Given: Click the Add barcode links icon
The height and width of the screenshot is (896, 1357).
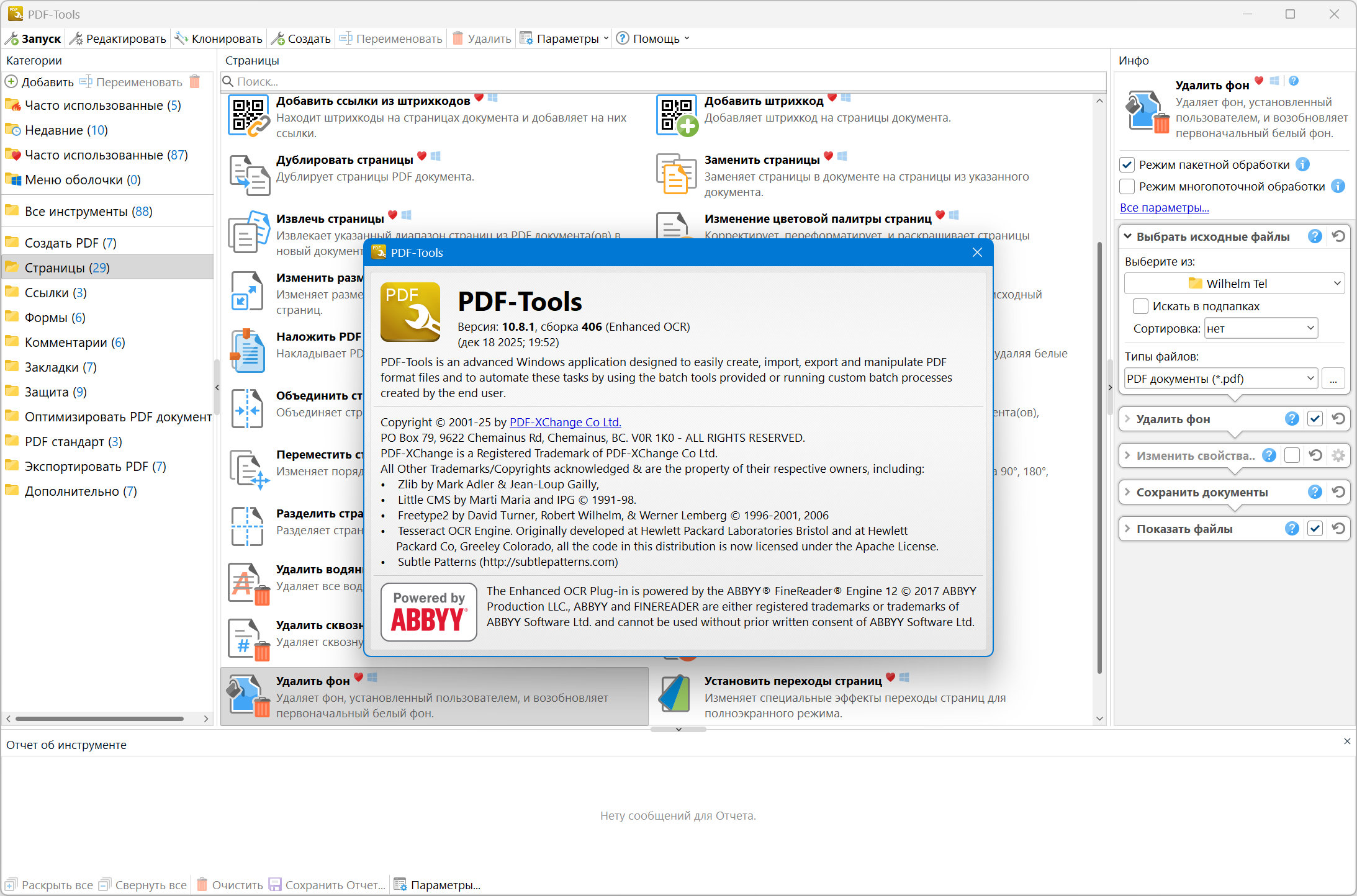Looking at the screenshot, I should point(249,116).
